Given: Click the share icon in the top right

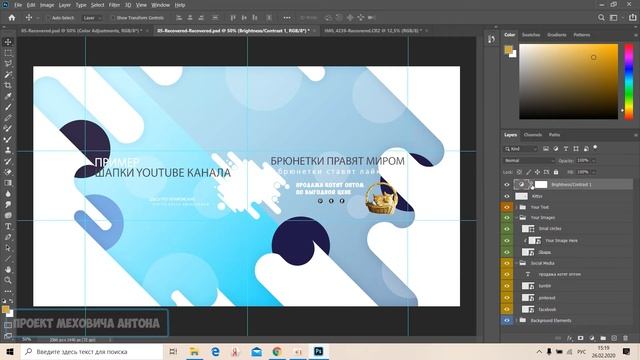Looking at the screenshot, I should tap(633, 18).
